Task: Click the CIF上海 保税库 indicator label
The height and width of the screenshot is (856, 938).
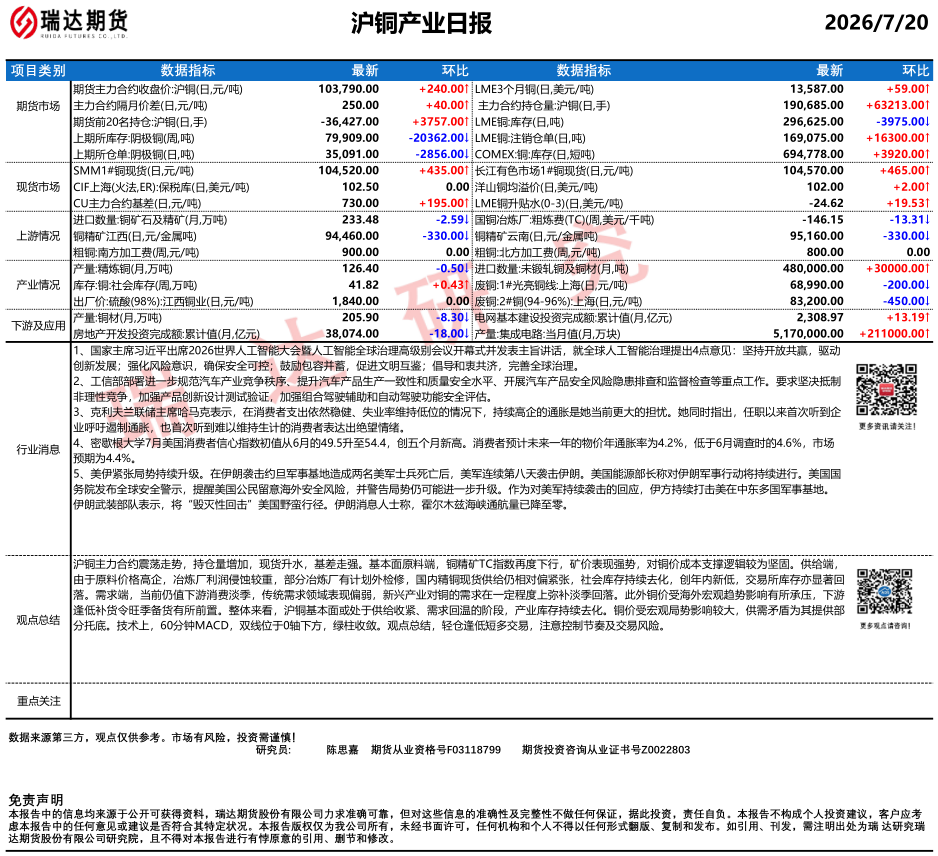Action: coord(162,187)
